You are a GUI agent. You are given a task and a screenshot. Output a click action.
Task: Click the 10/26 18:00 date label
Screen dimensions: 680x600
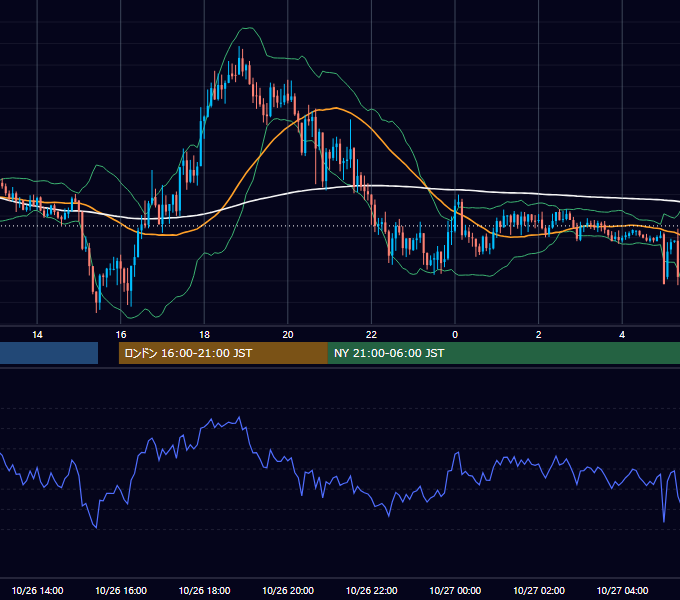pyautogui.click(x=204, y=590)
